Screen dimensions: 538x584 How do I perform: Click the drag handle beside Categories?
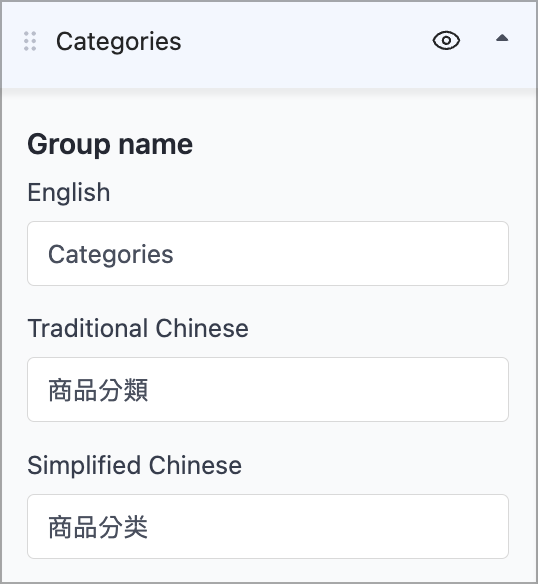point(30,41)
